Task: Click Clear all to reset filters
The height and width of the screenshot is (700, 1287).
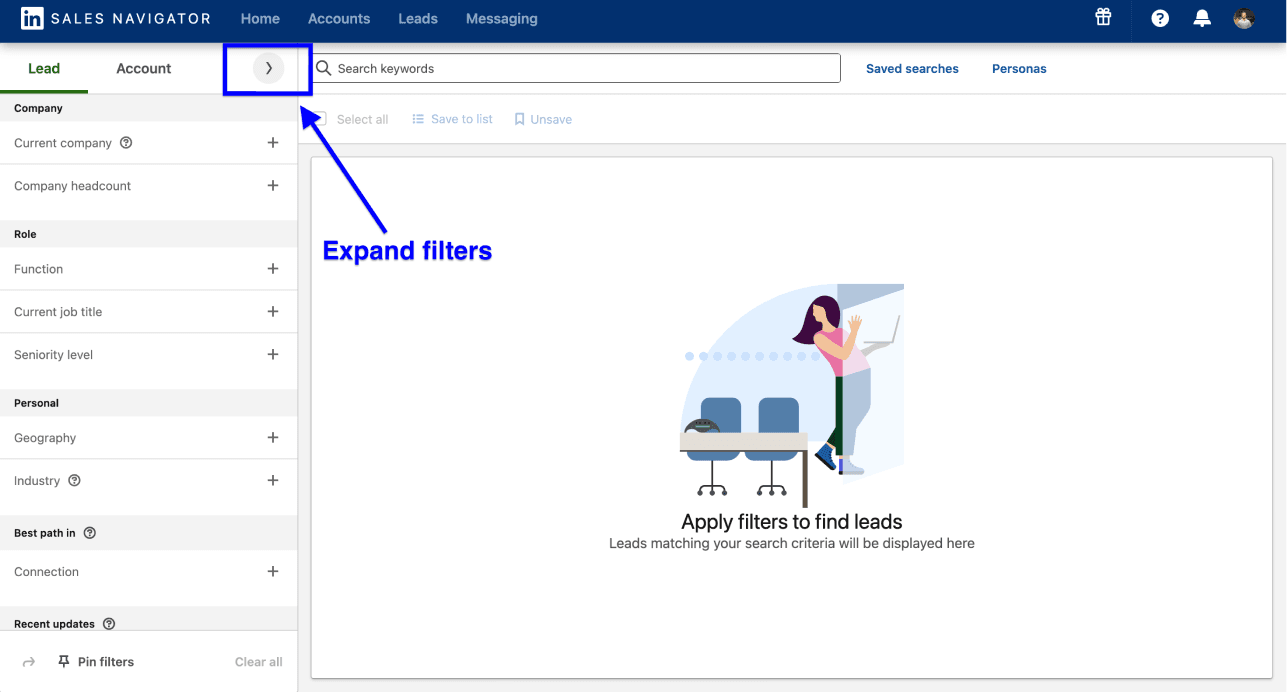Action: (258, 661)
